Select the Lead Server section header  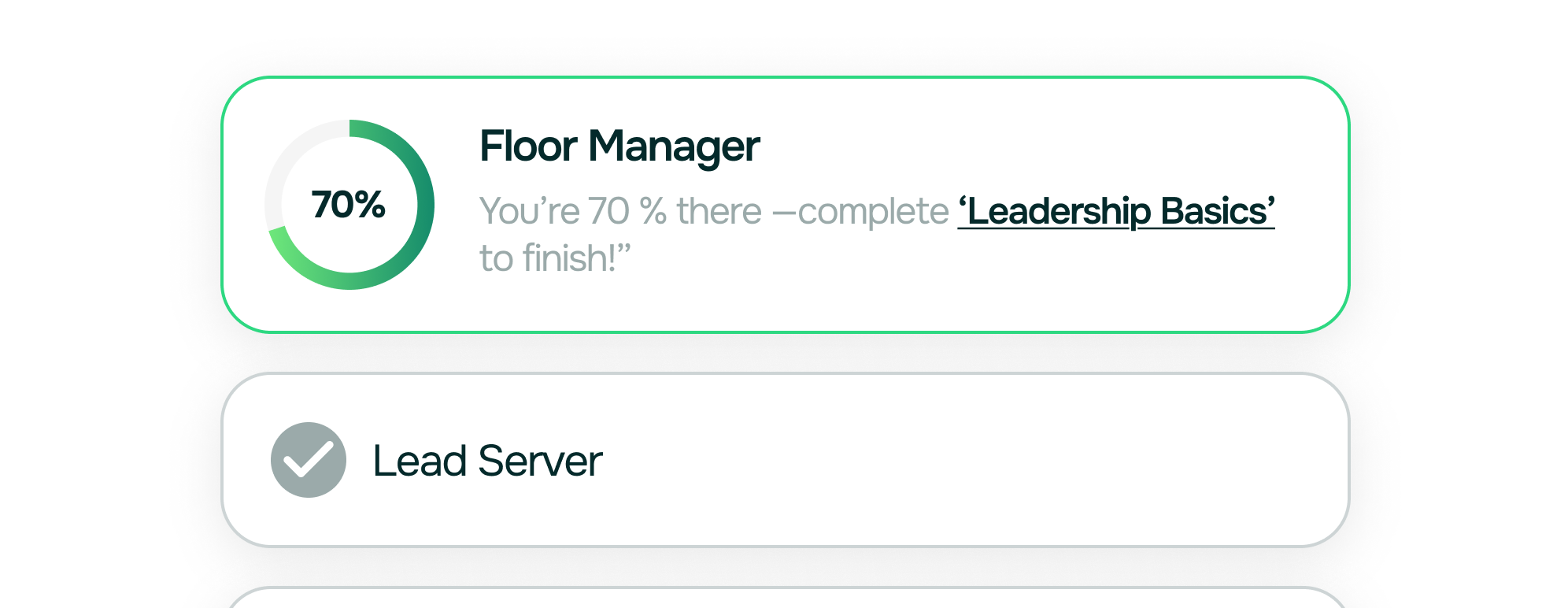coord(486,462)
